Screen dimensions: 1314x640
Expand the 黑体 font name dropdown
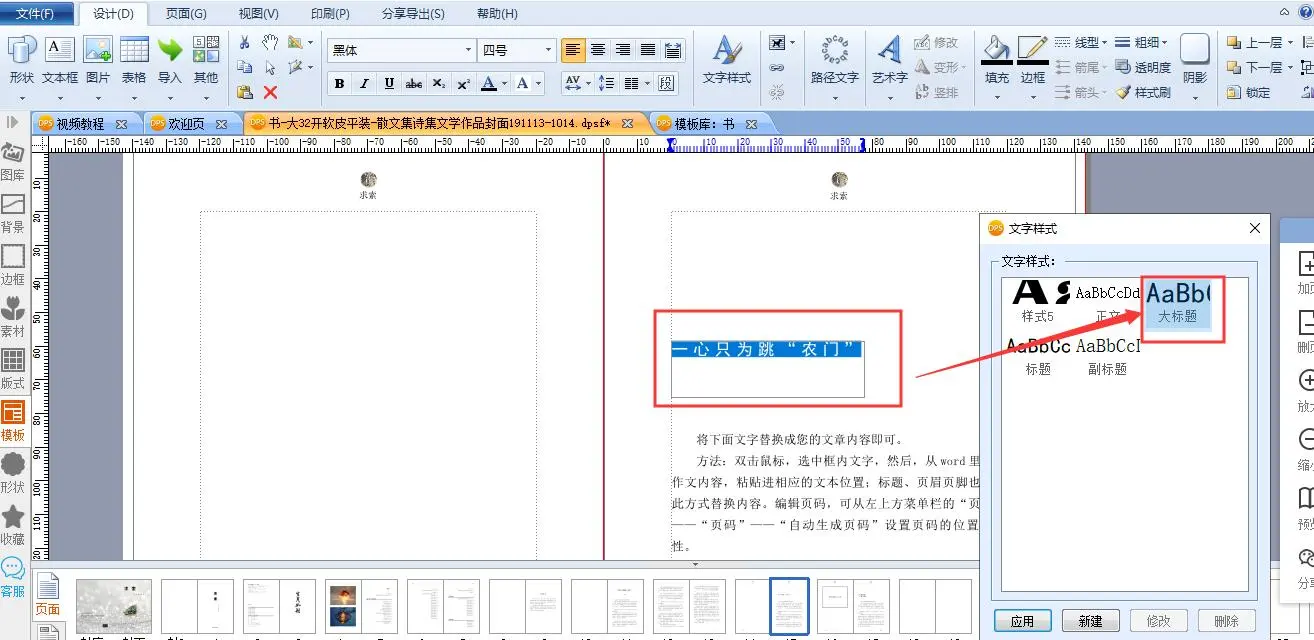coord(468,50)
